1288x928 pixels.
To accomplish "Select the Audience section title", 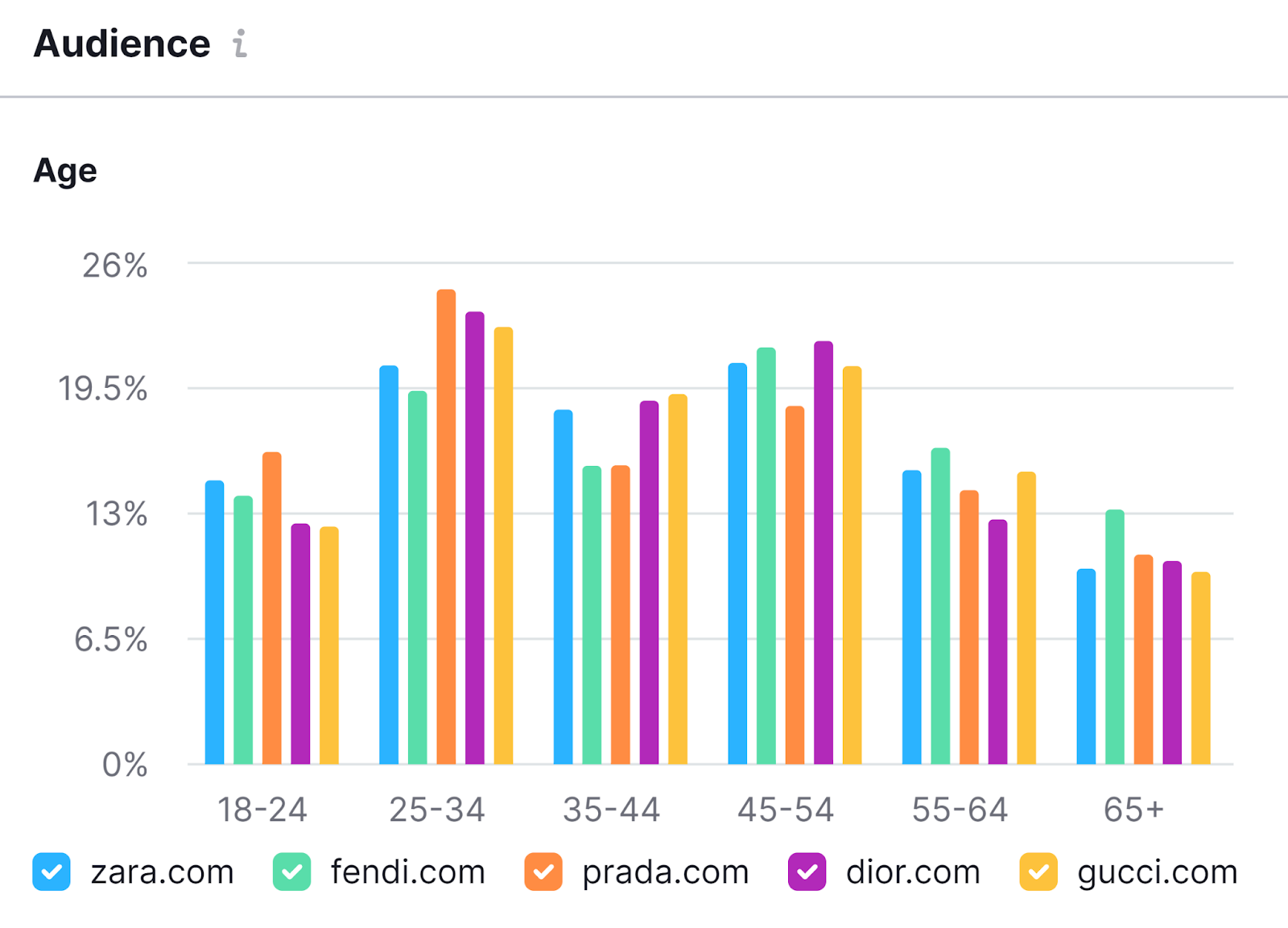I will (x=122, y=43).
